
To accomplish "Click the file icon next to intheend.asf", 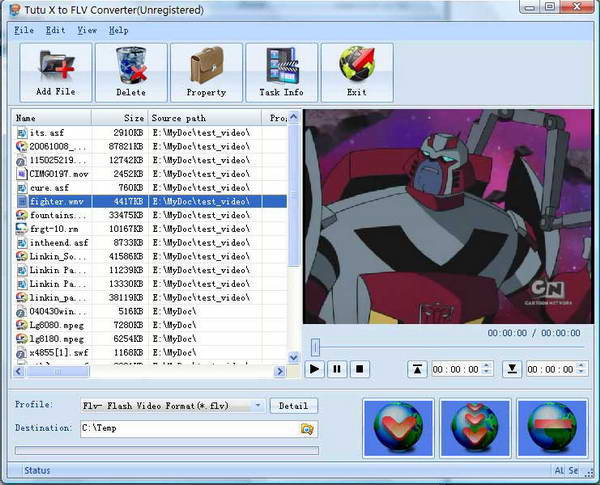I will tap(22, 243).
